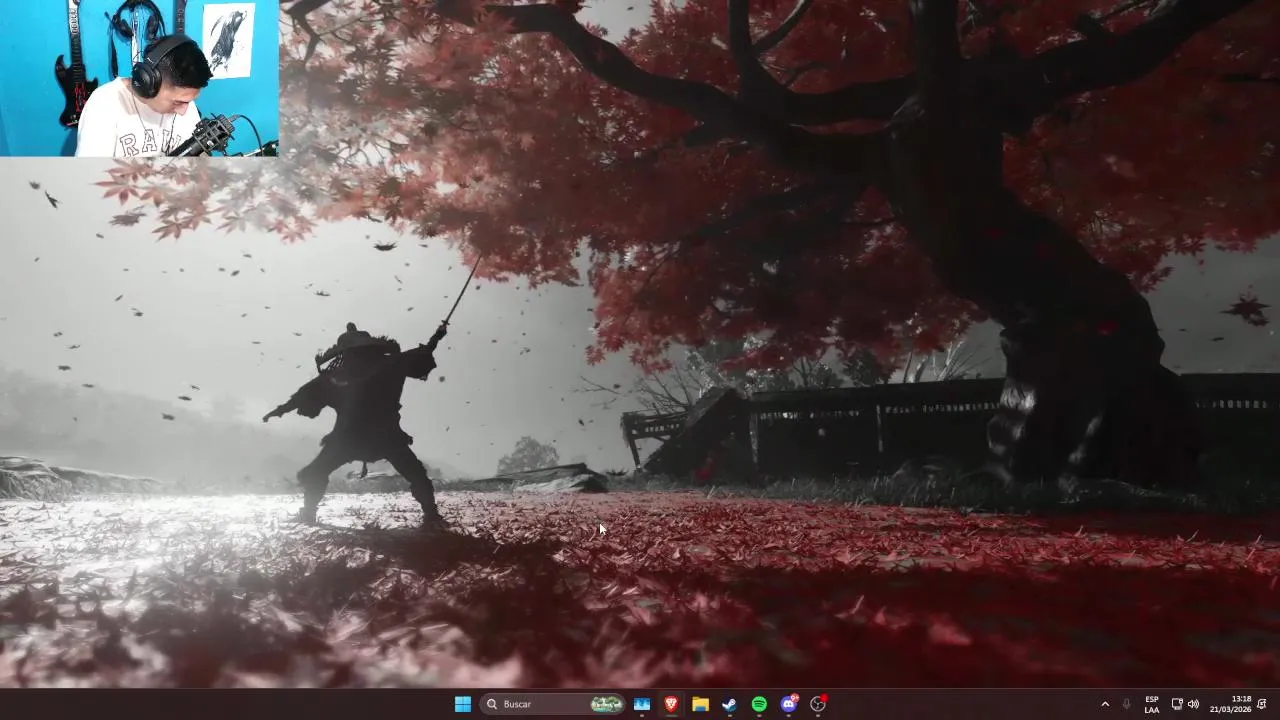Open File Explorer from the taskbar
Viewport: 1280px width, 720px height.
click(x=701, y=704)
